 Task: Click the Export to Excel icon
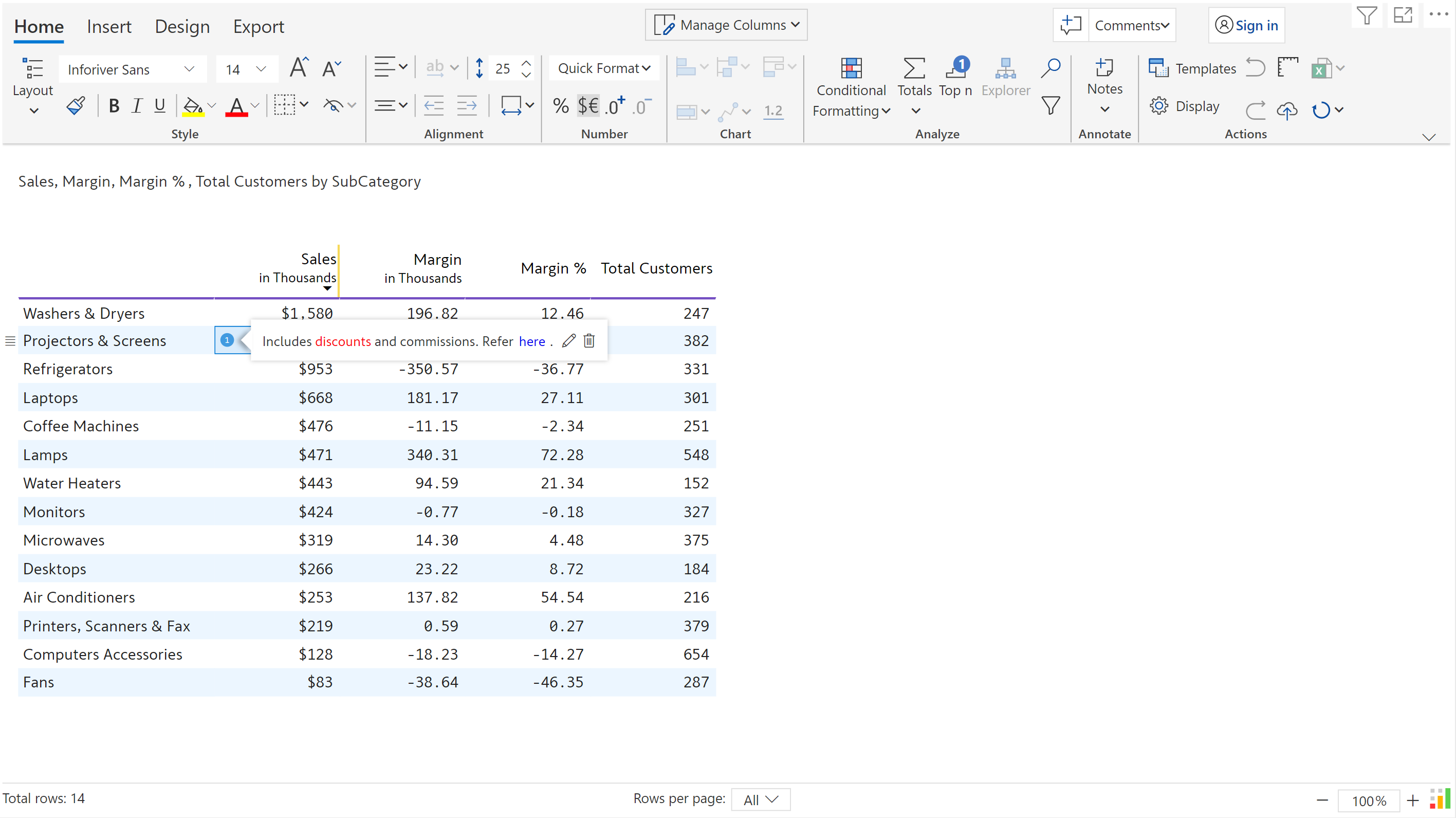tap(1321, 68)
